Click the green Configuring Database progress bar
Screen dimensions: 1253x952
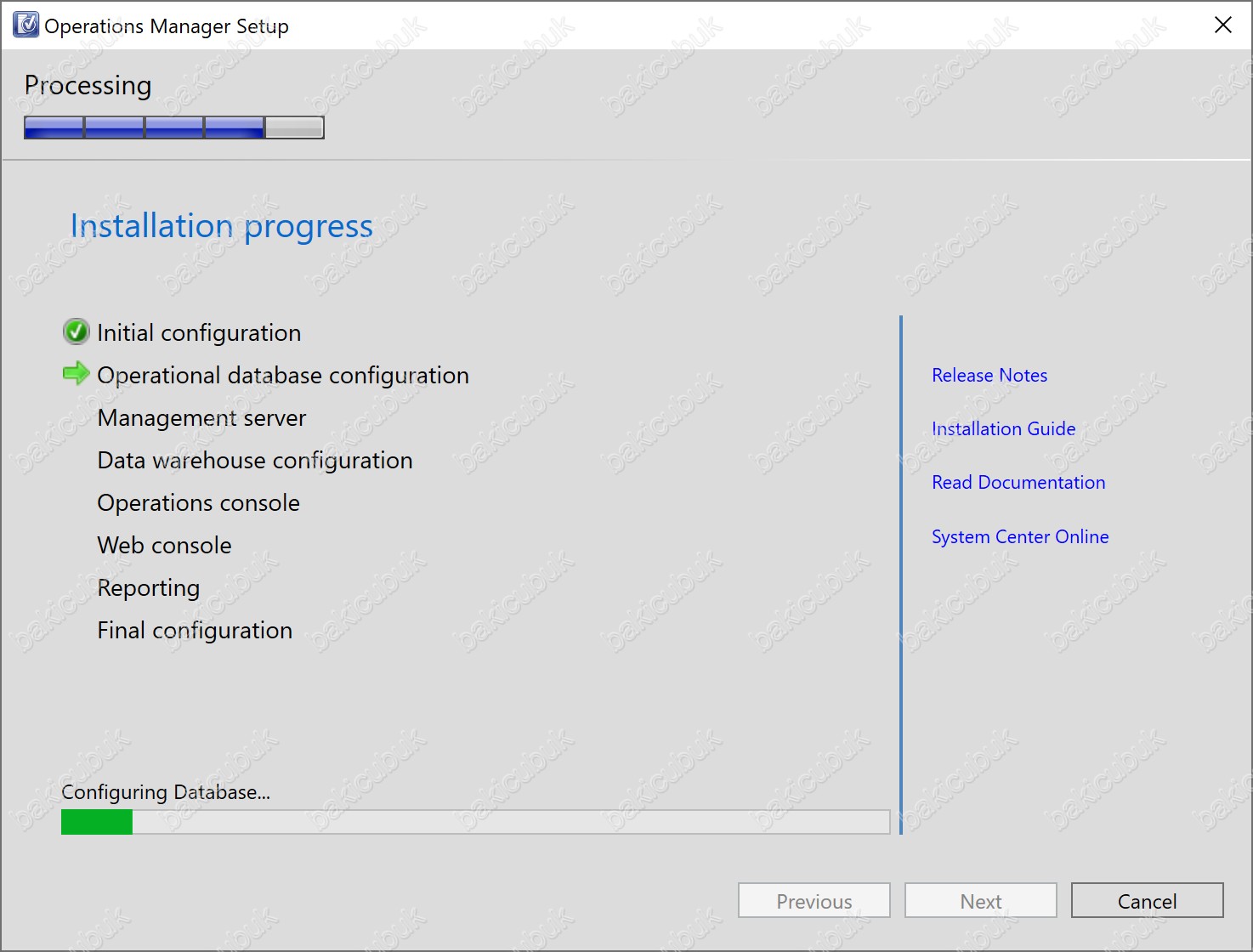click(x=476, y=822)
